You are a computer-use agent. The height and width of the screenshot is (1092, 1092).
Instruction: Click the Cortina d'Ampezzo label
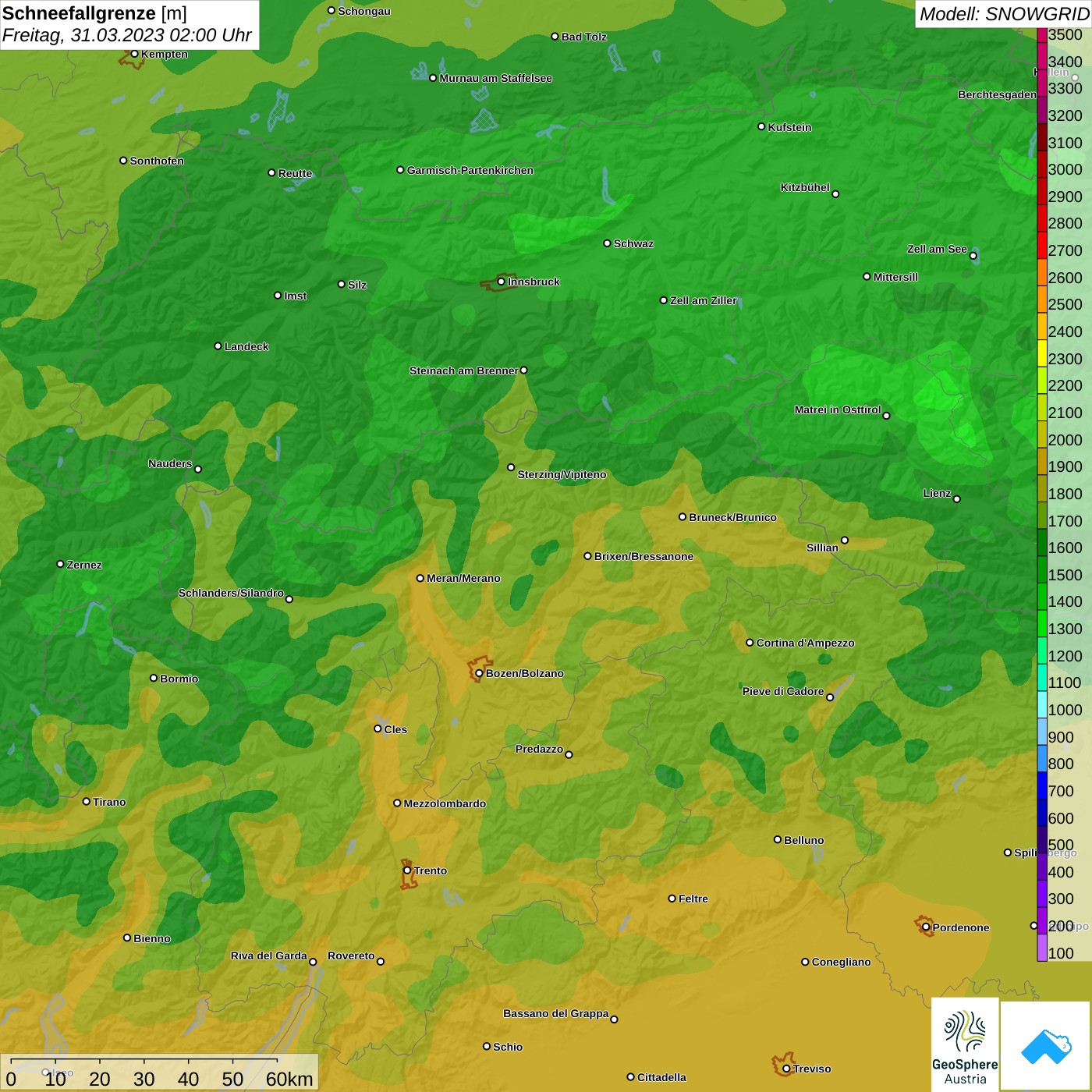(x=805, y=643)
